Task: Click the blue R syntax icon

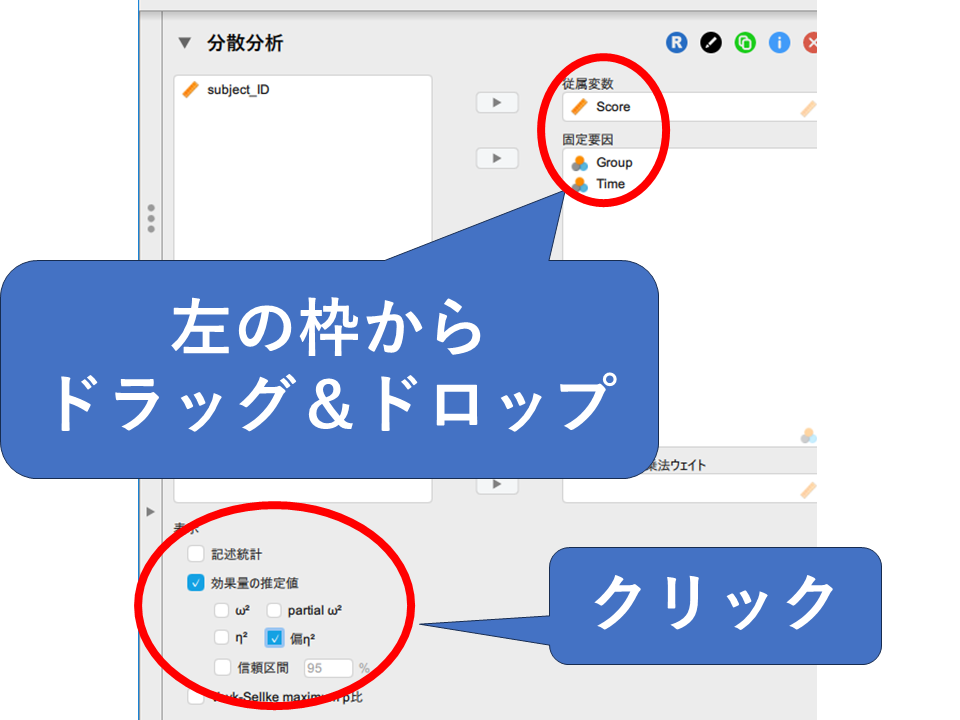Action: tap(677, 43)
